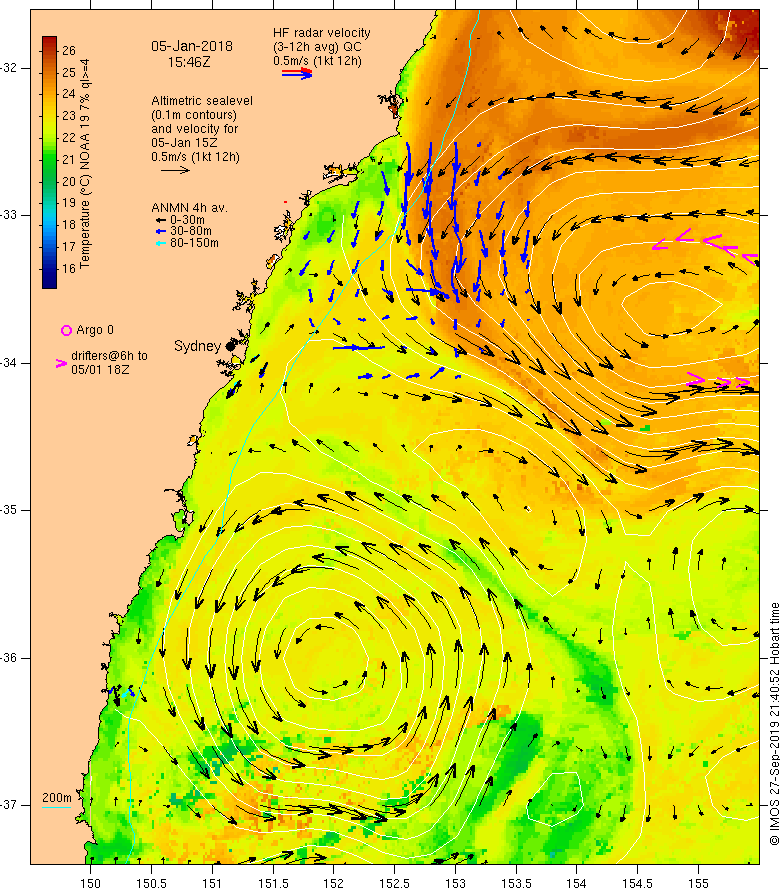780x890 pixels.
Task: Click the 150 longitude axis label
Action: pyautogui.click(x=90, y=883)
